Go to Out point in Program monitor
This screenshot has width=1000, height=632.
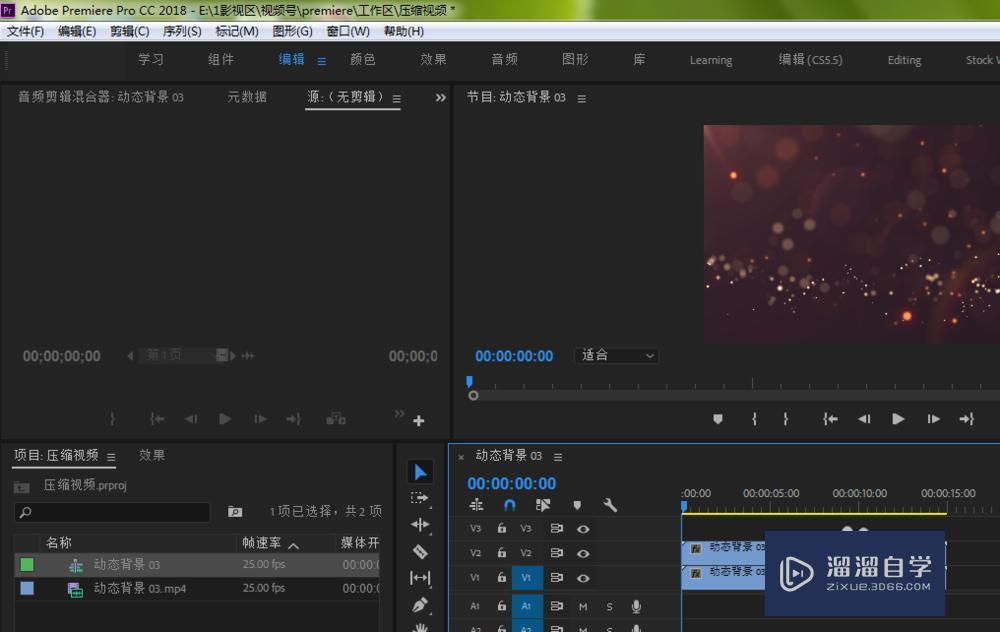pyautogui.click(x=967, y=419)
